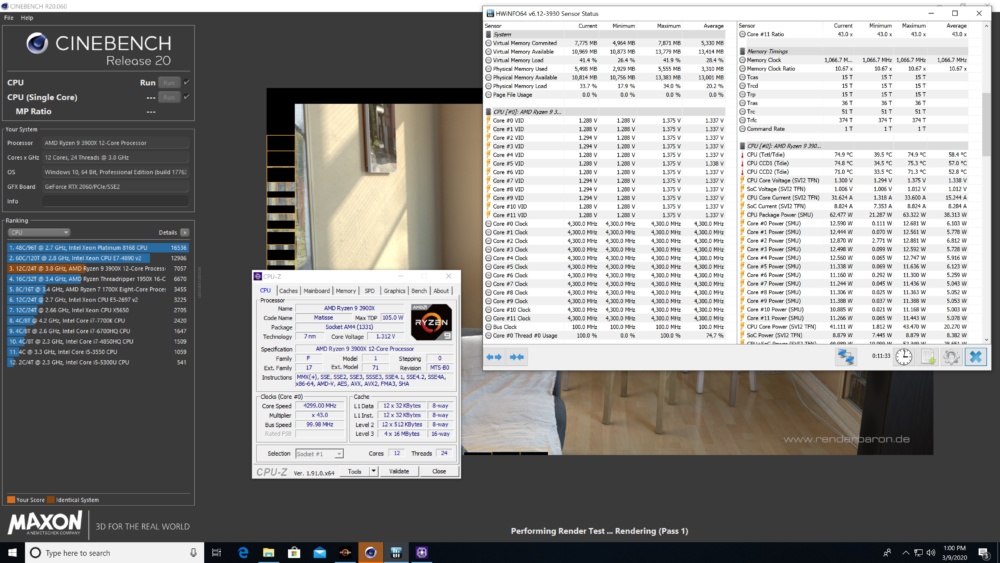Select Intel Core i5-5300U ranking row
The height and width of the screenshot is (563, 1000).
[x=98, y=362]
